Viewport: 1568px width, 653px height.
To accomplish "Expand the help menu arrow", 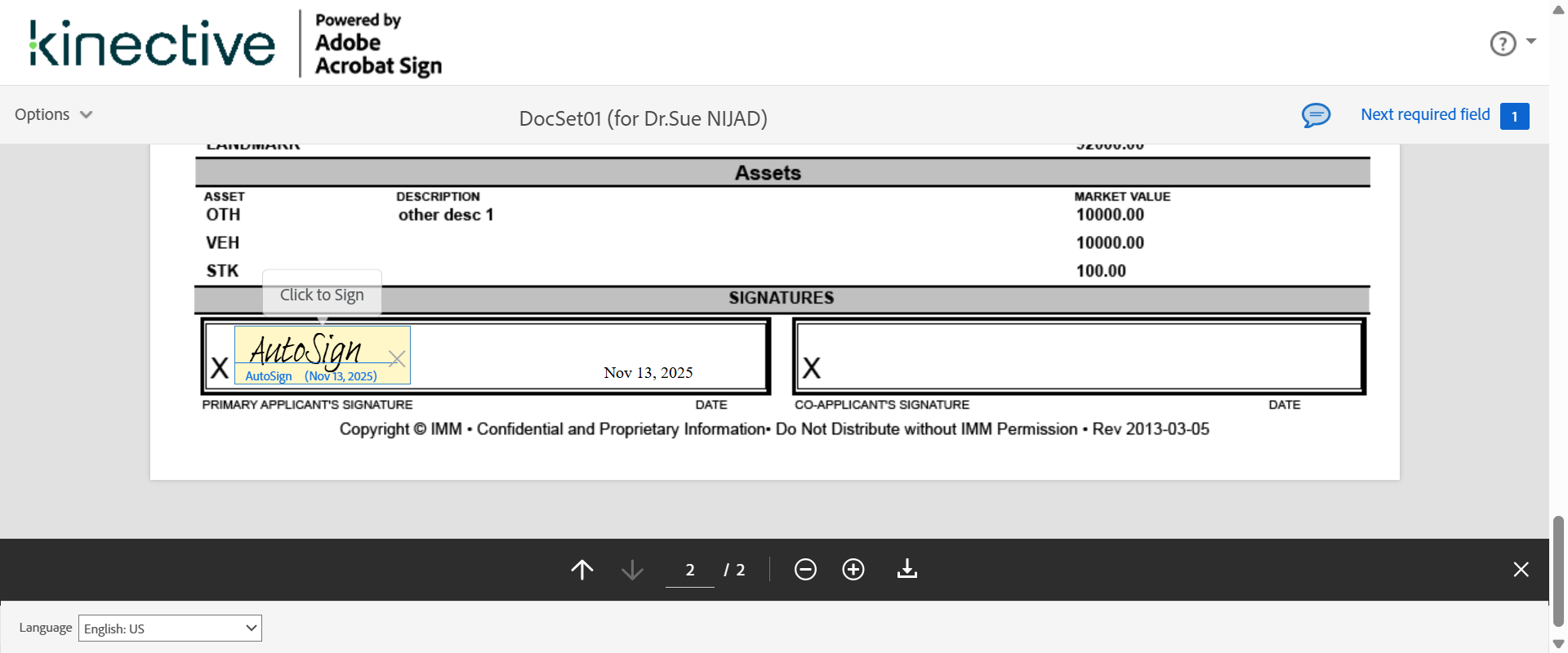I will (1531, 41).
